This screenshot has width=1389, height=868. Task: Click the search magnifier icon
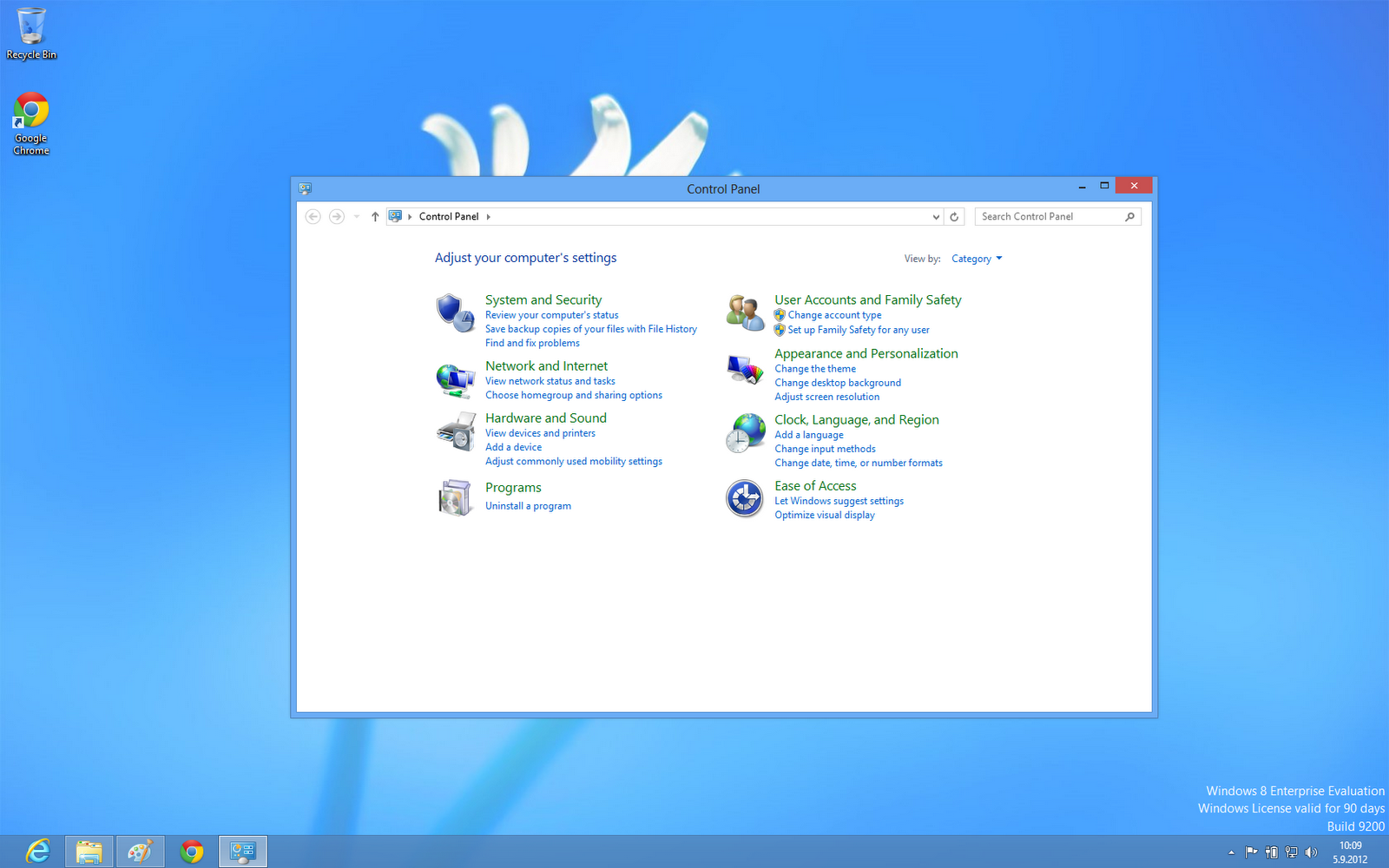[x=1129, y=217]
